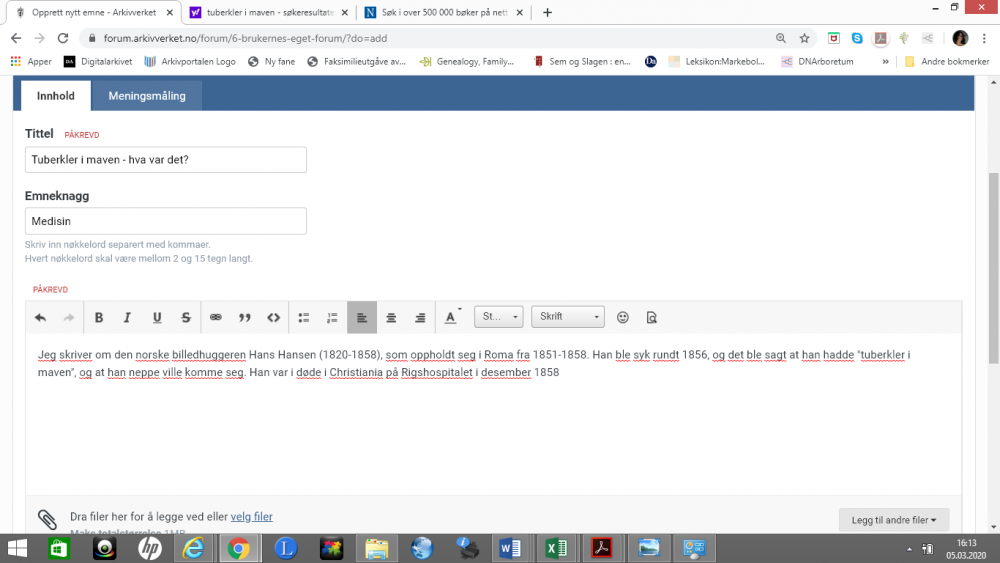Insert code snippet with brackets icon
This screenshot has height=563, width=1000.
tap(273, 318)
